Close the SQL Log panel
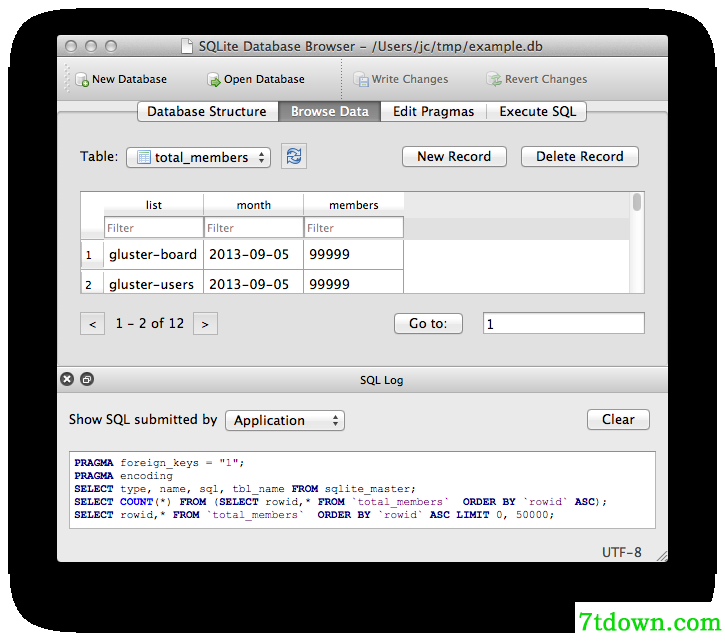The width and height of the screenshot is (725, 641). (x=67, y=379)
